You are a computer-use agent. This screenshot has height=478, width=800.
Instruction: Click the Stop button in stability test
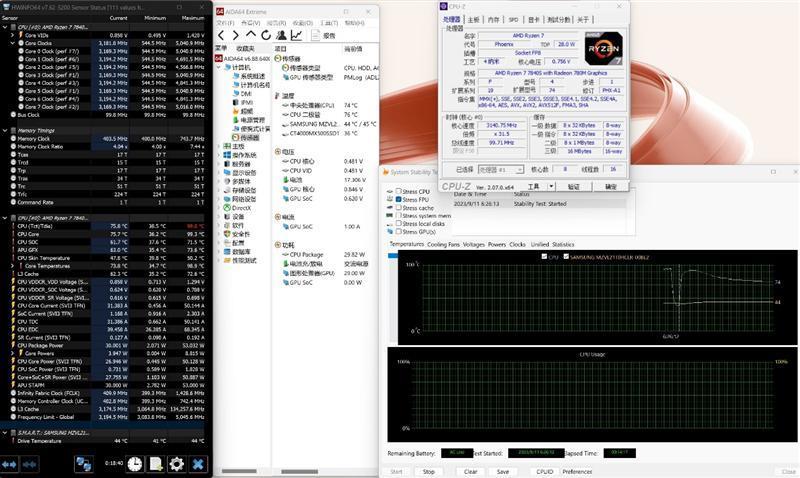point(429,471)
